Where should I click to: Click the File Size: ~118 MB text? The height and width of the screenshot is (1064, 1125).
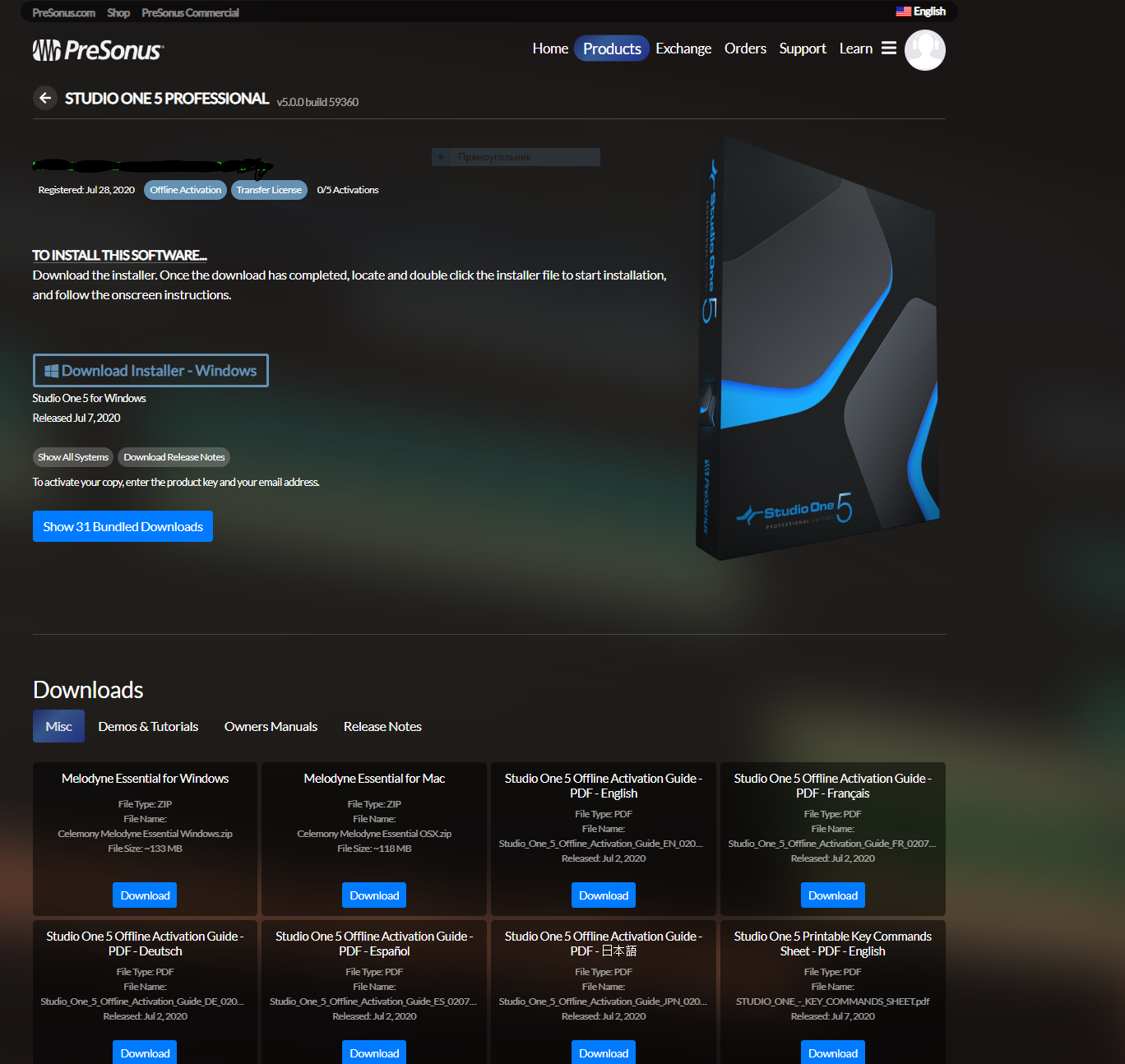click(x=374, y=849)
